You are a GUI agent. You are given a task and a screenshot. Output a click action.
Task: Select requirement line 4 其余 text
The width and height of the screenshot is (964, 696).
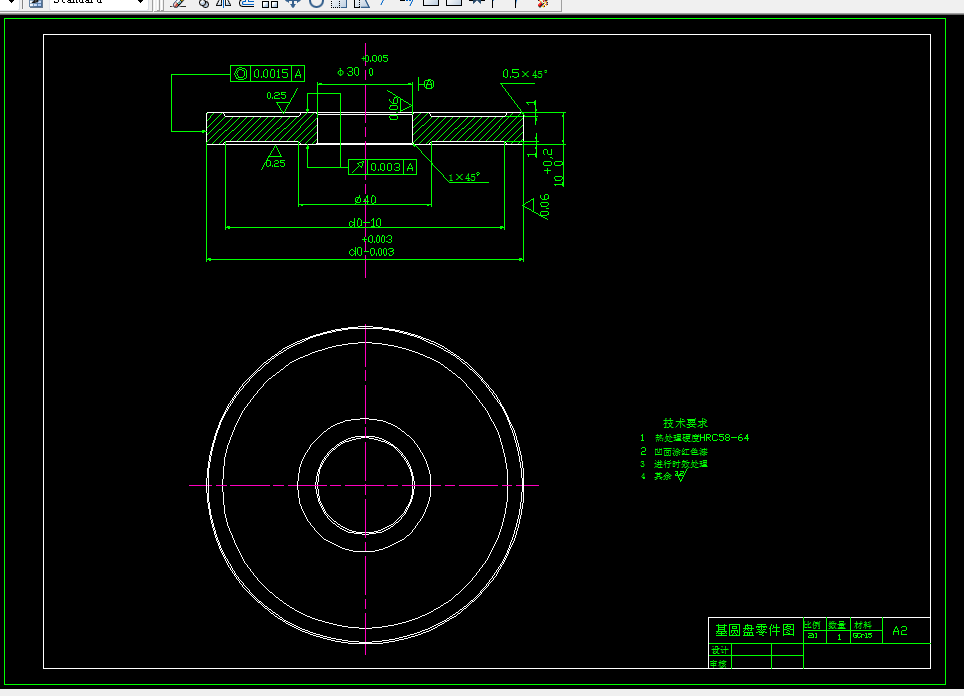[x=663, y=476]
